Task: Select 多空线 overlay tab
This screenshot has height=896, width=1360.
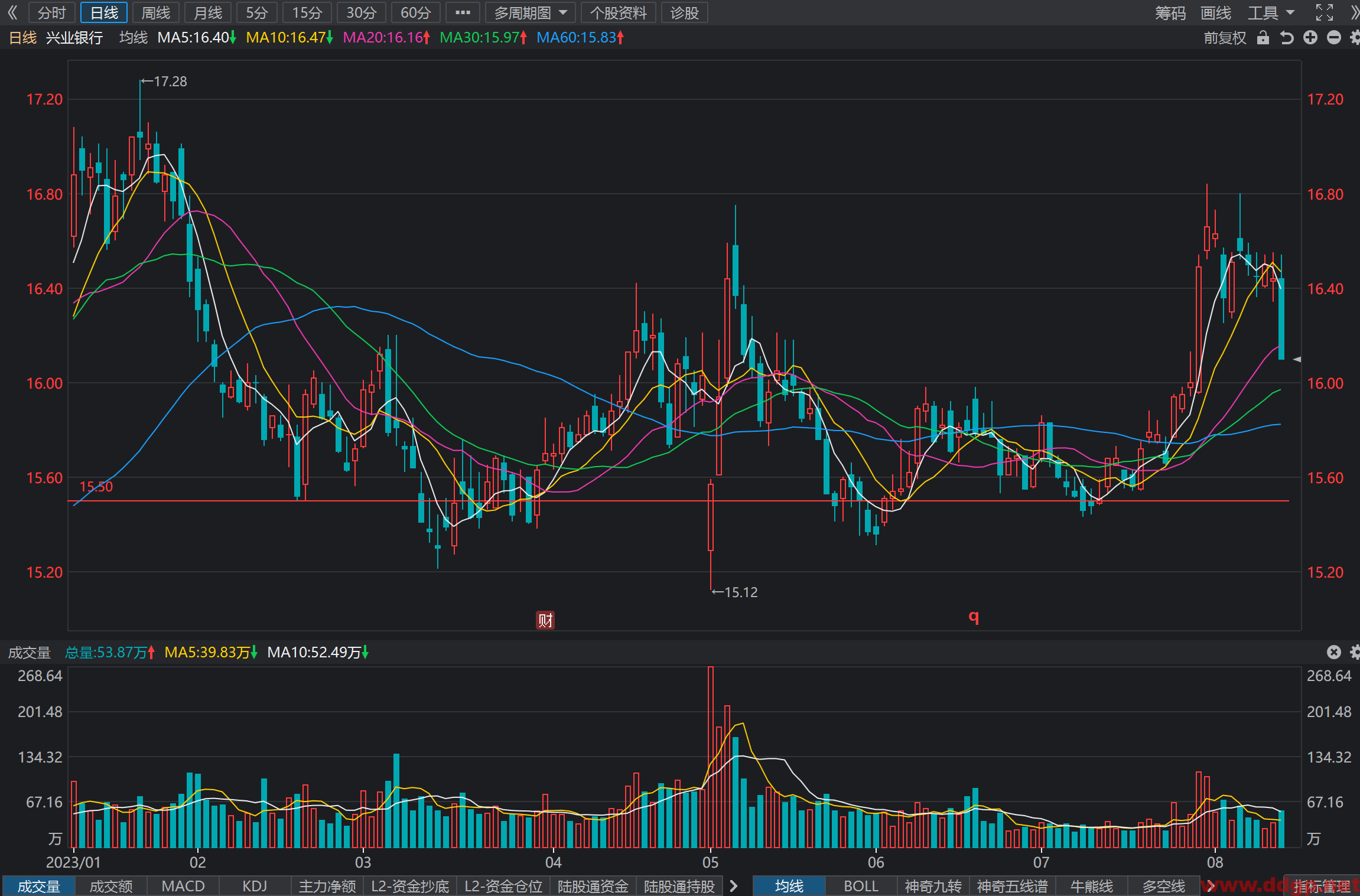Action: coord(1163,886)
